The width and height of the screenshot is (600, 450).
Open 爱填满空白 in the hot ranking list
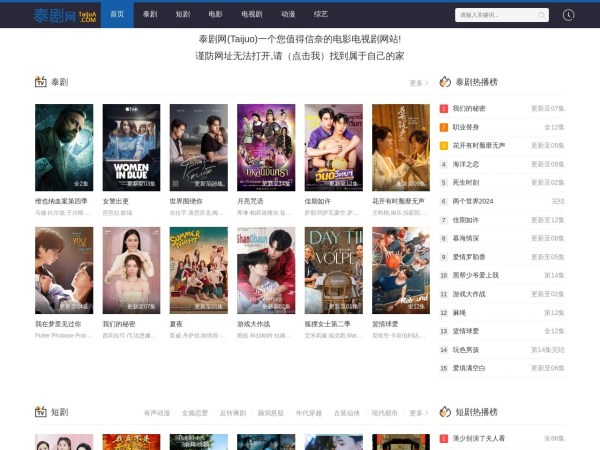point(469,368)
